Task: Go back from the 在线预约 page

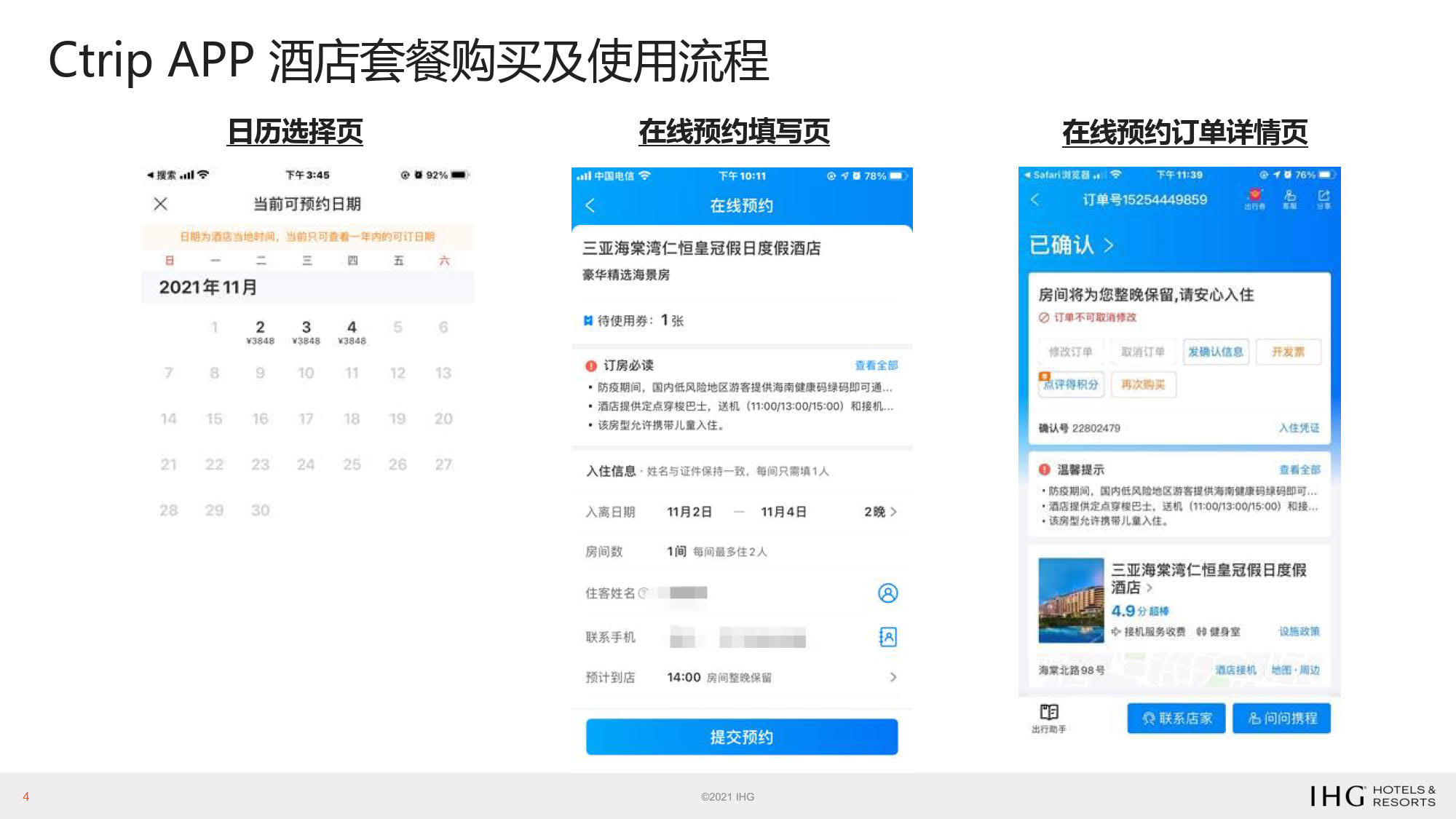Action: pyautogui.click(x=590, y=205)
